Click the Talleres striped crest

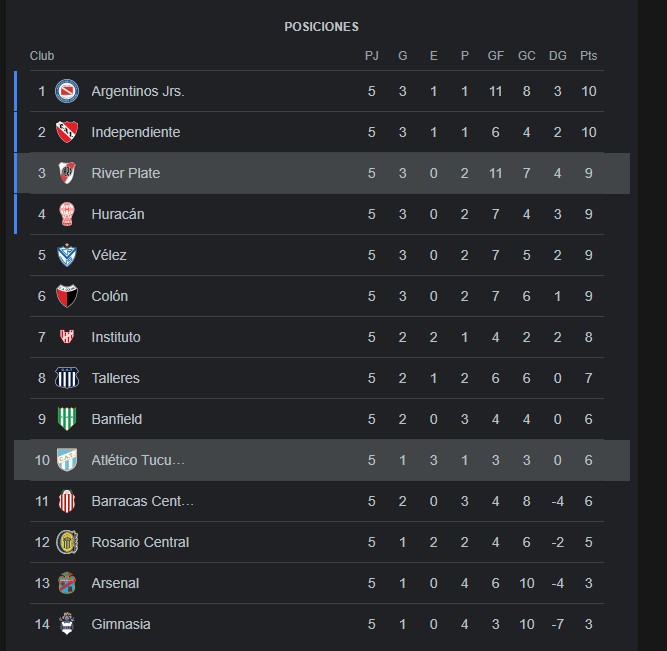pyautogui.click(x=67, y=378)
